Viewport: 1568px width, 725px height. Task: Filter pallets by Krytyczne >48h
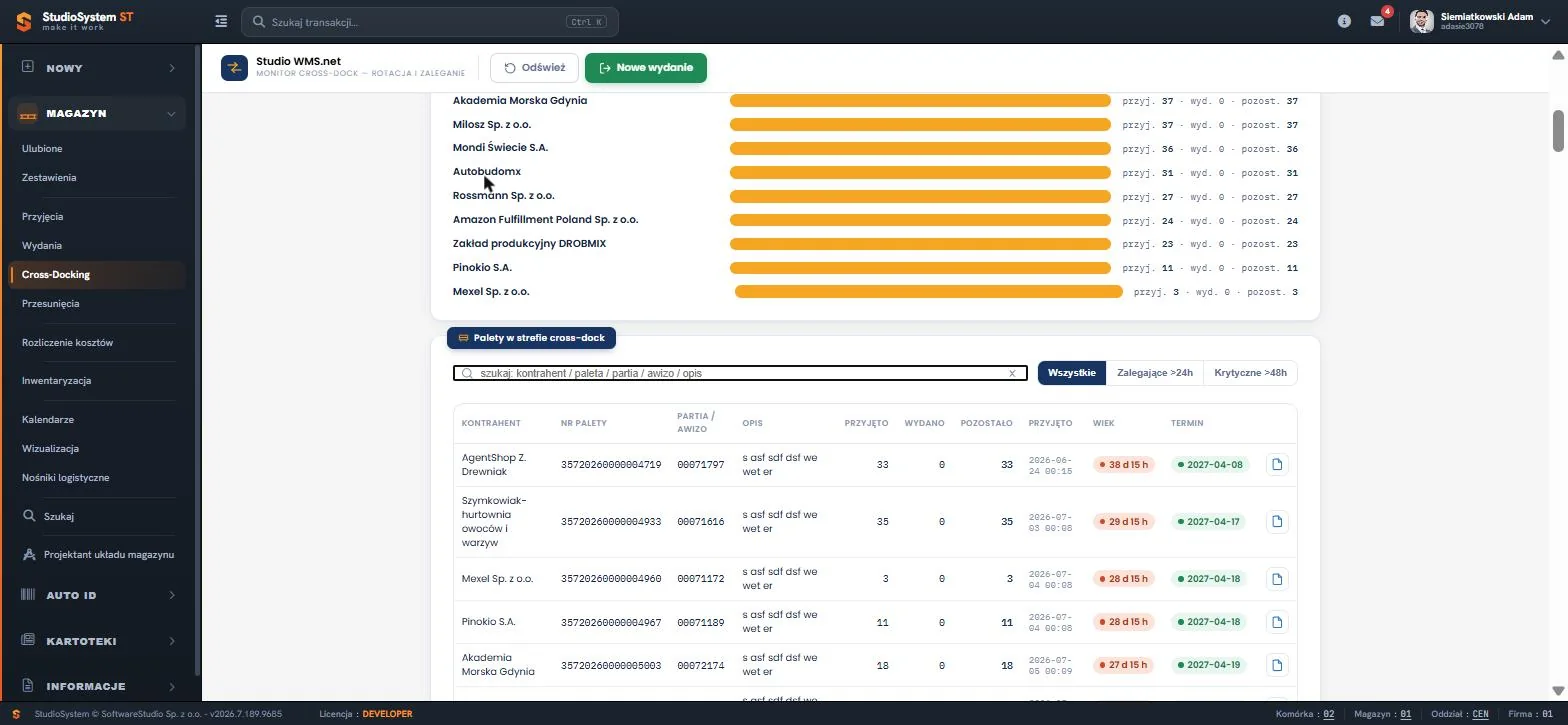(1250, 373)
